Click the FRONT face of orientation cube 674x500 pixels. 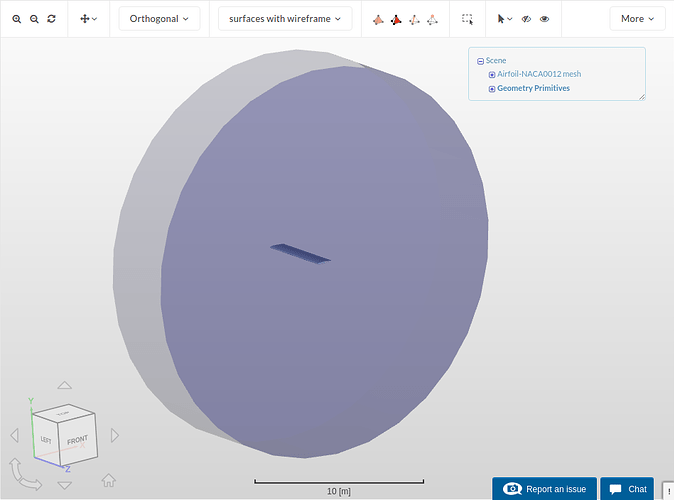pos(77,441)
